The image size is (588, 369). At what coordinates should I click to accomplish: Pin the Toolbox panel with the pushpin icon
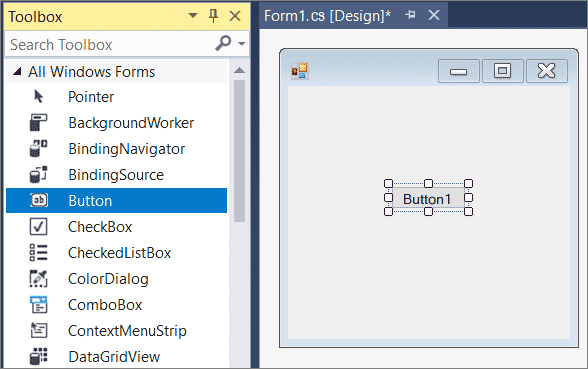click(x=213, y=16)
